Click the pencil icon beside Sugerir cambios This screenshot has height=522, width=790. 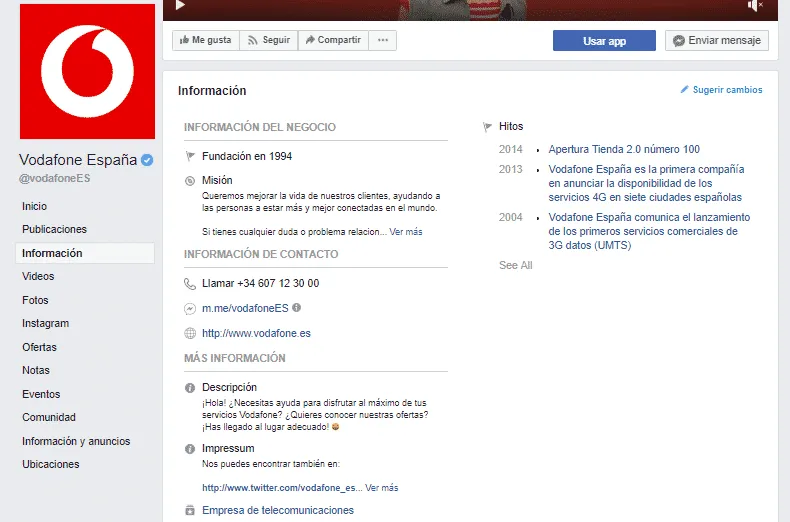684,90
